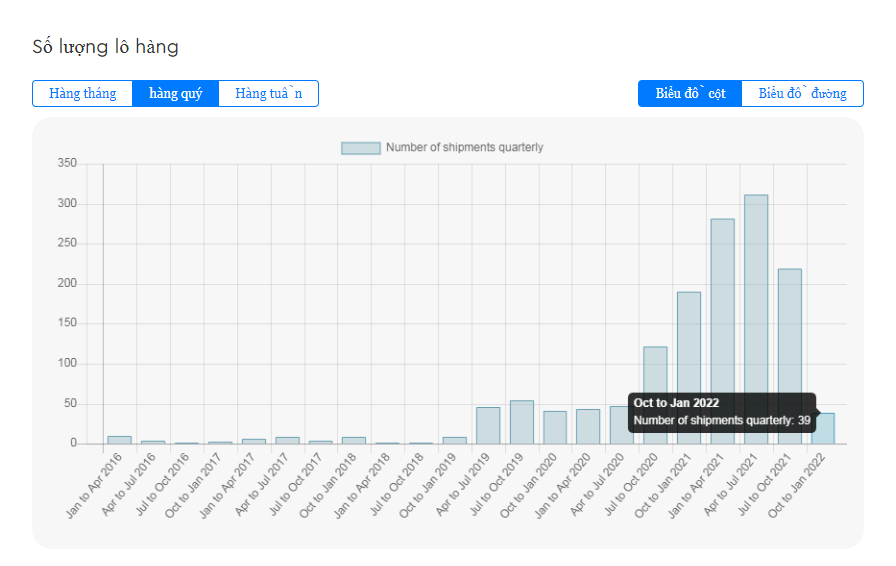Select the Jan to Apr 2016 bar
This screenshot has height=566, width=896.
[x=119, y=439]
